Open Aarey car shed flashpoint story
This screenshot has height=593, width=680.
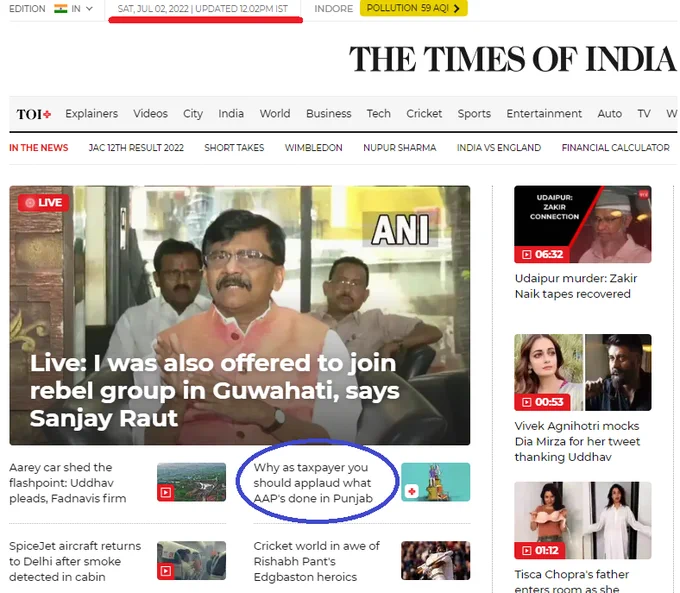68,483
